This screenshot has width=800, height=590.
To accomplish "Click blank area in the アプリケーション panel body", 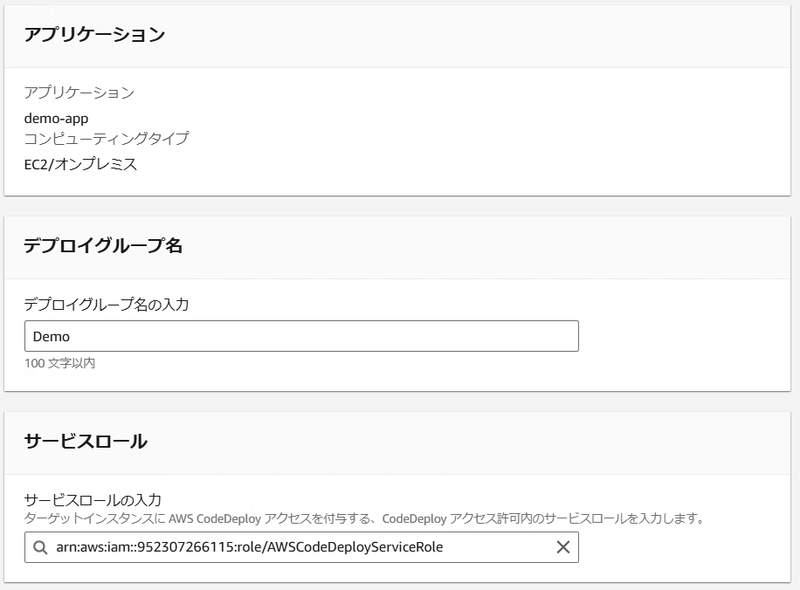I will [x=459, y=132].
